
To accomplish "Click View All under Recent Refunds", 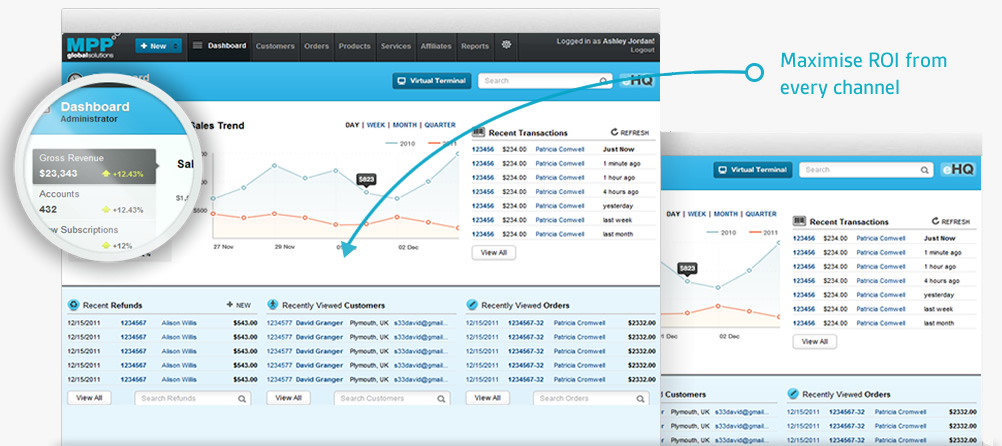I will (x=89, y=397).
